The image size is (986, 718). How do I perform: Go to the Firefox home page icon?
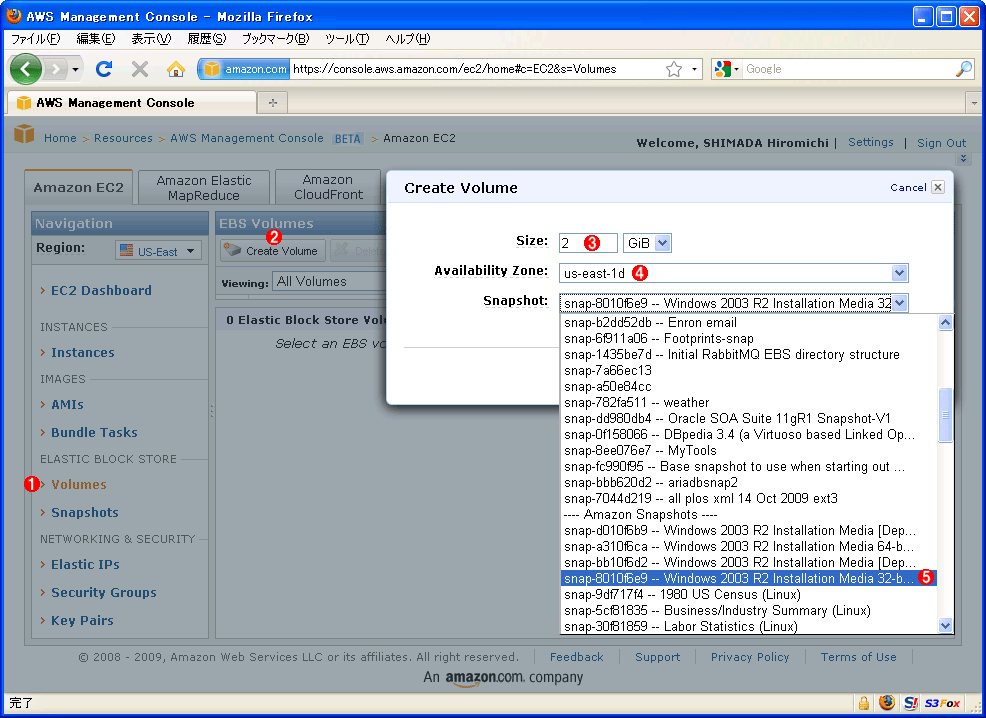pos(175,69)
